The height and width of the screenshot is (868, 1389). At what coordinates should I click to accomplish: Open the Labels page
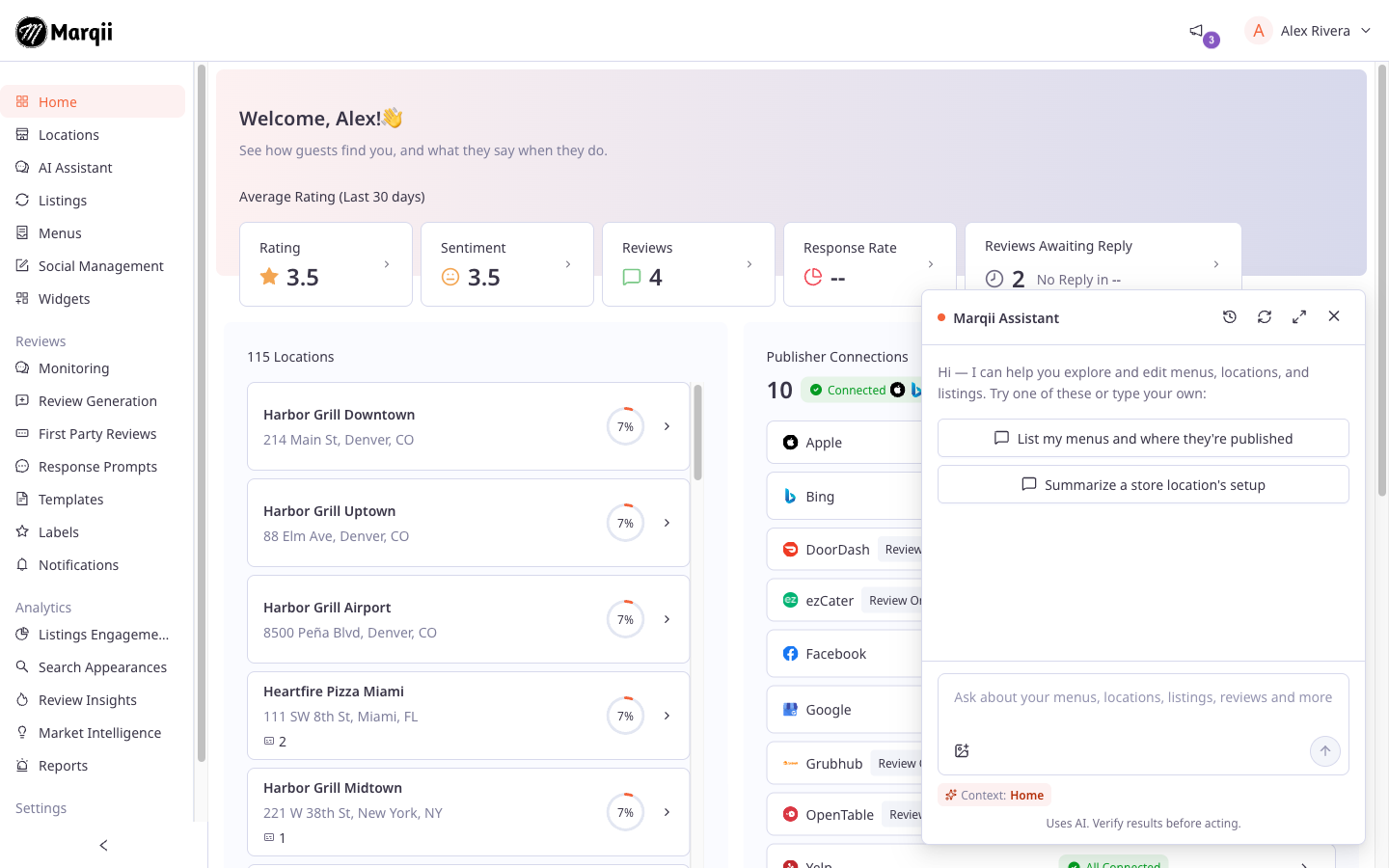tap(93, 532)
